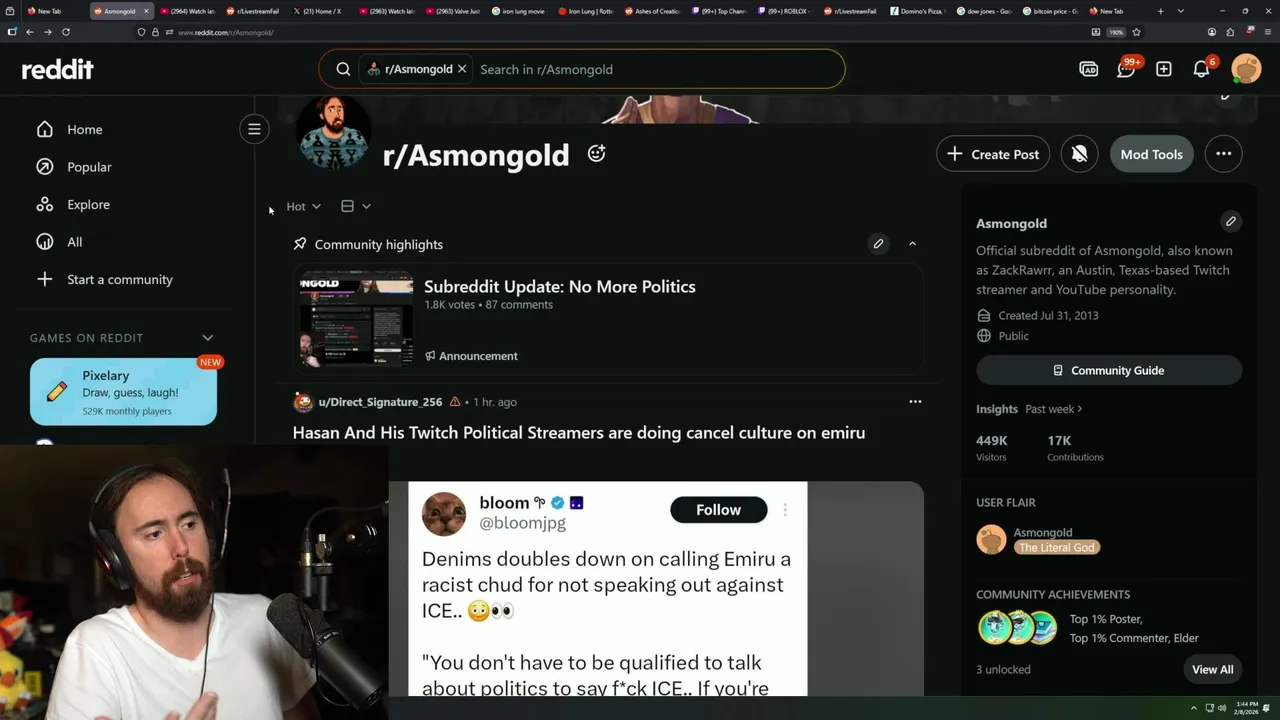Viewport: 1280px width, 720px height.
Task: Select Explore in the left navigation
Action: (88, 204)
